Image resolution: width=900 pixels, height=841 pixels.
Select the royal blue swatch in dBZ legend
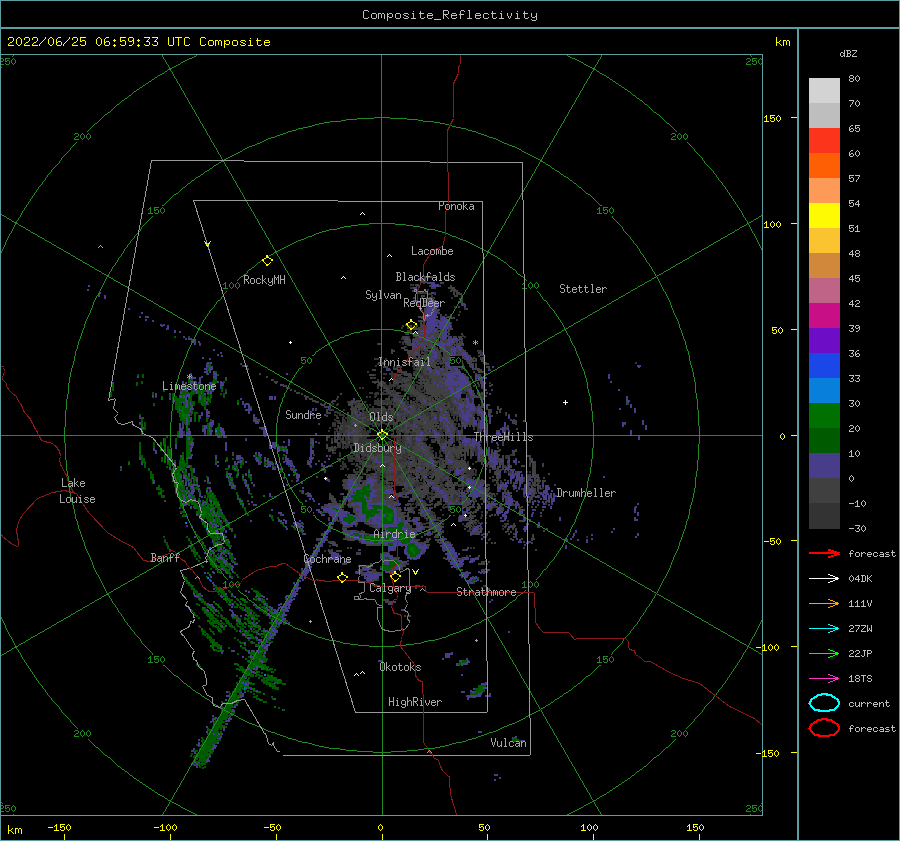point(824,365)
